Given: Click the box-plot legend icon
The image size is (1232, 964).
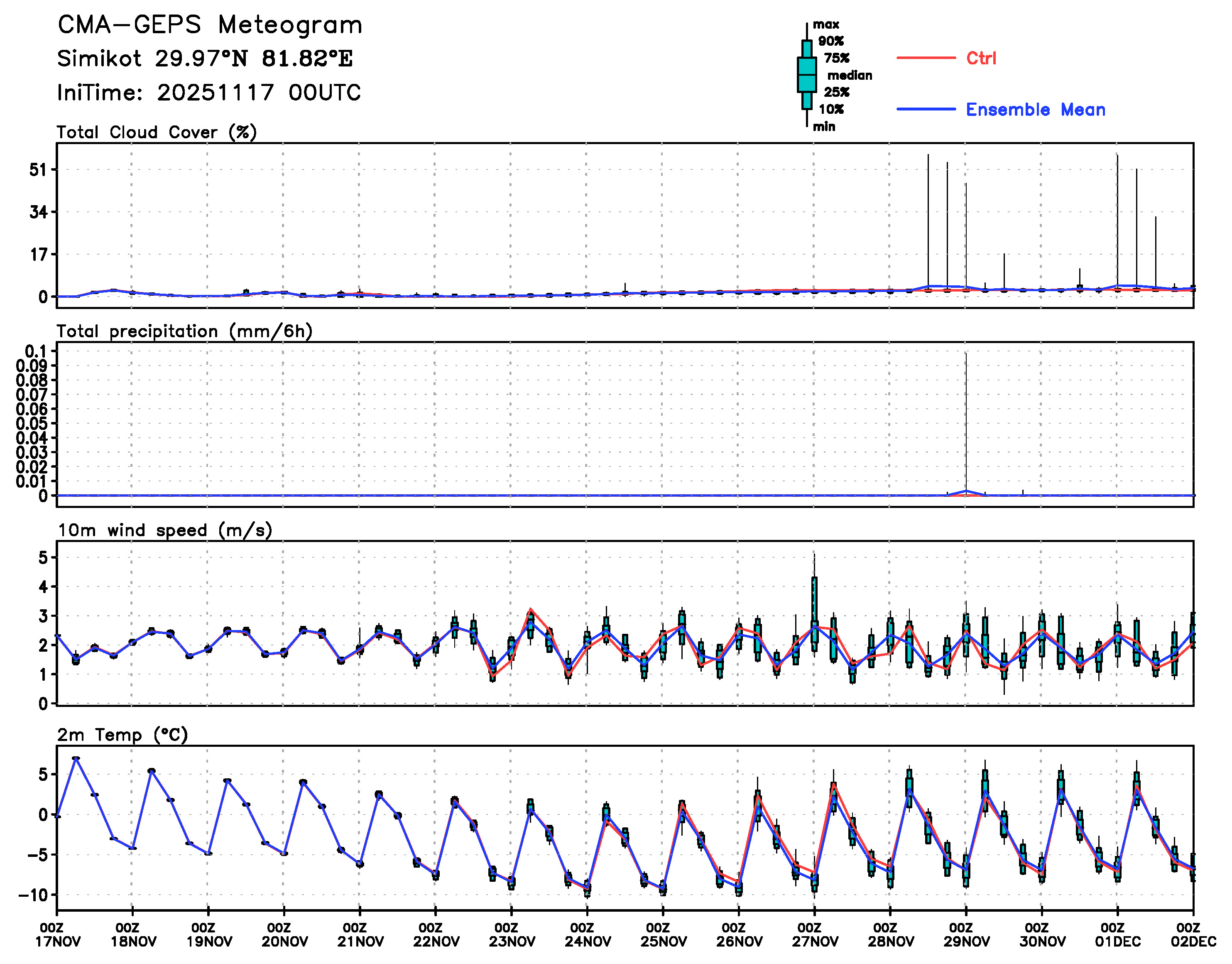Looking at the screenshot, I should [807, 74].
